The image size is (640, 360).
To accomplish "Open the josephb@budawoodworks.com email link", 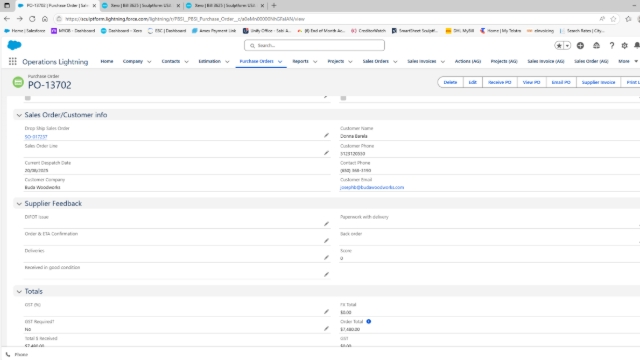I will pos(372,187).
